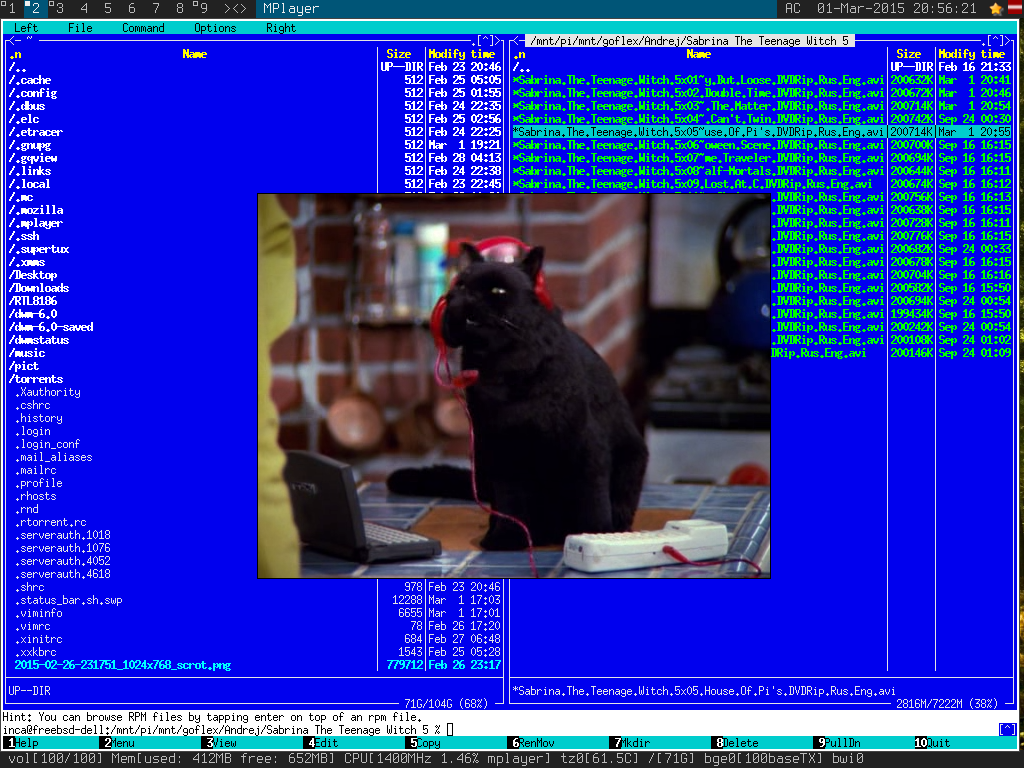Select the /torrents directory
1024x768 pixels.
click(x=133, y=379)
